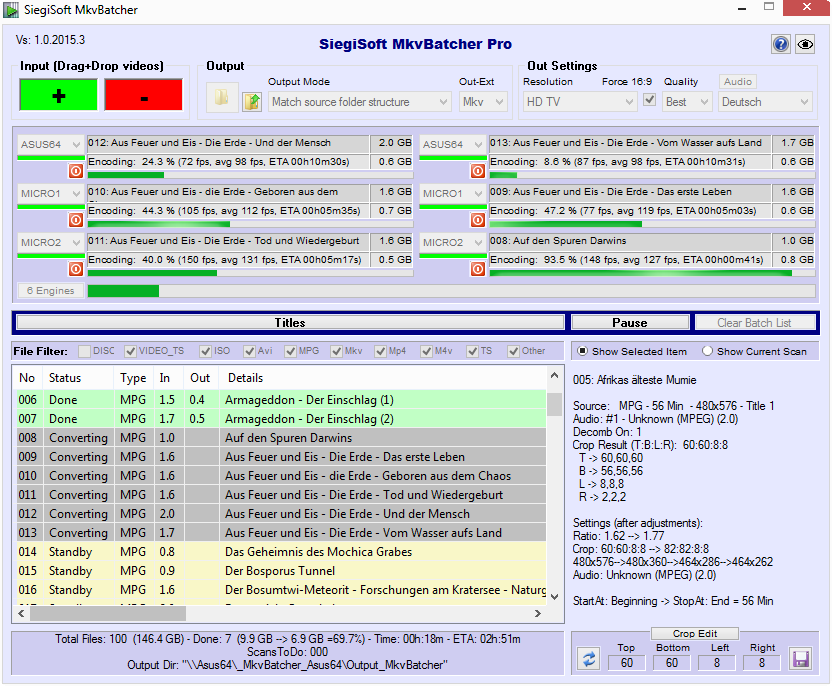Click the Top crop value field
Screen dimensions: 832x686
click(626, 663)
